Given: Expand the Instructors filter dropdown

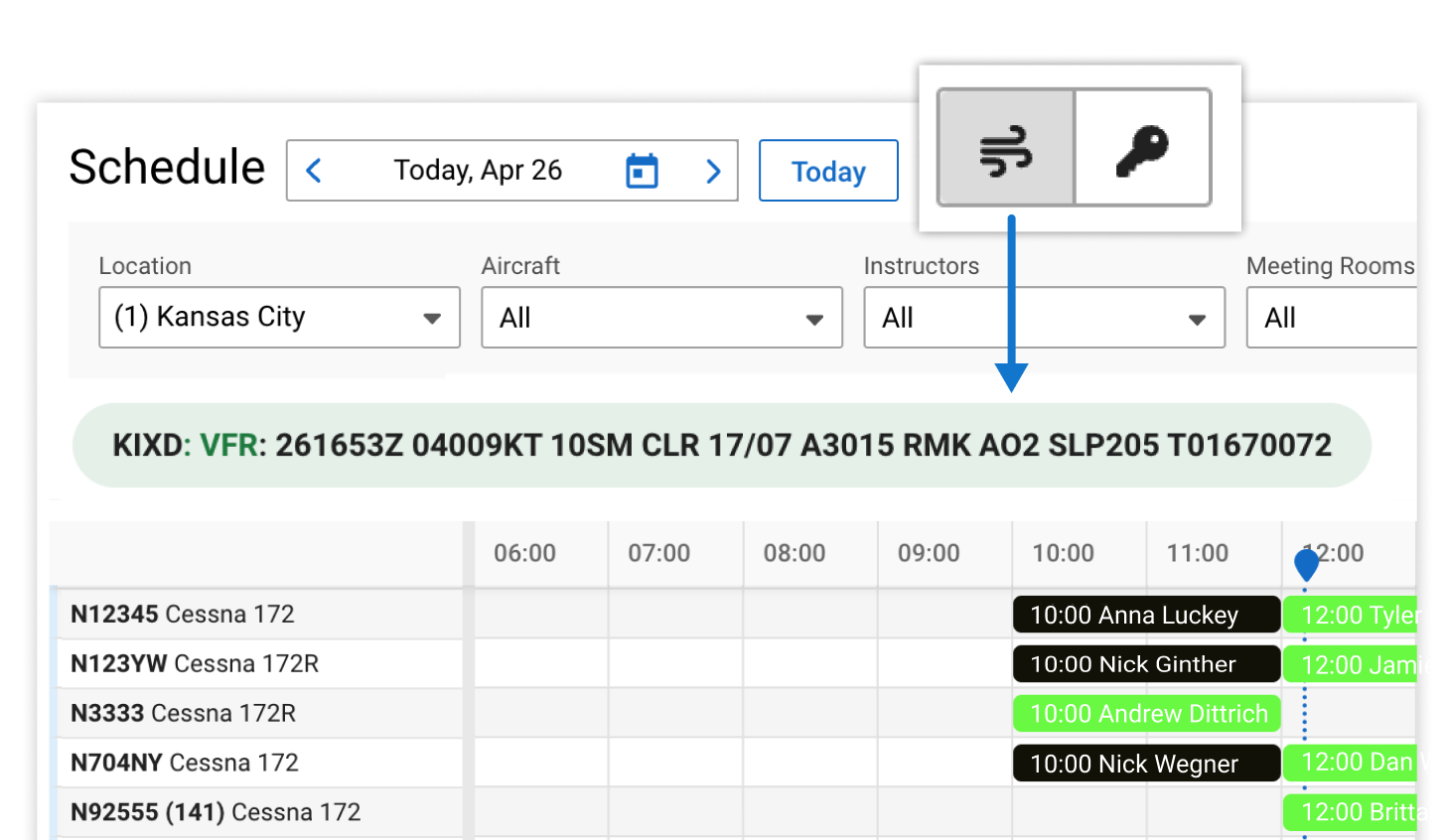Looking at the screenshot, I should [1044, 318].
